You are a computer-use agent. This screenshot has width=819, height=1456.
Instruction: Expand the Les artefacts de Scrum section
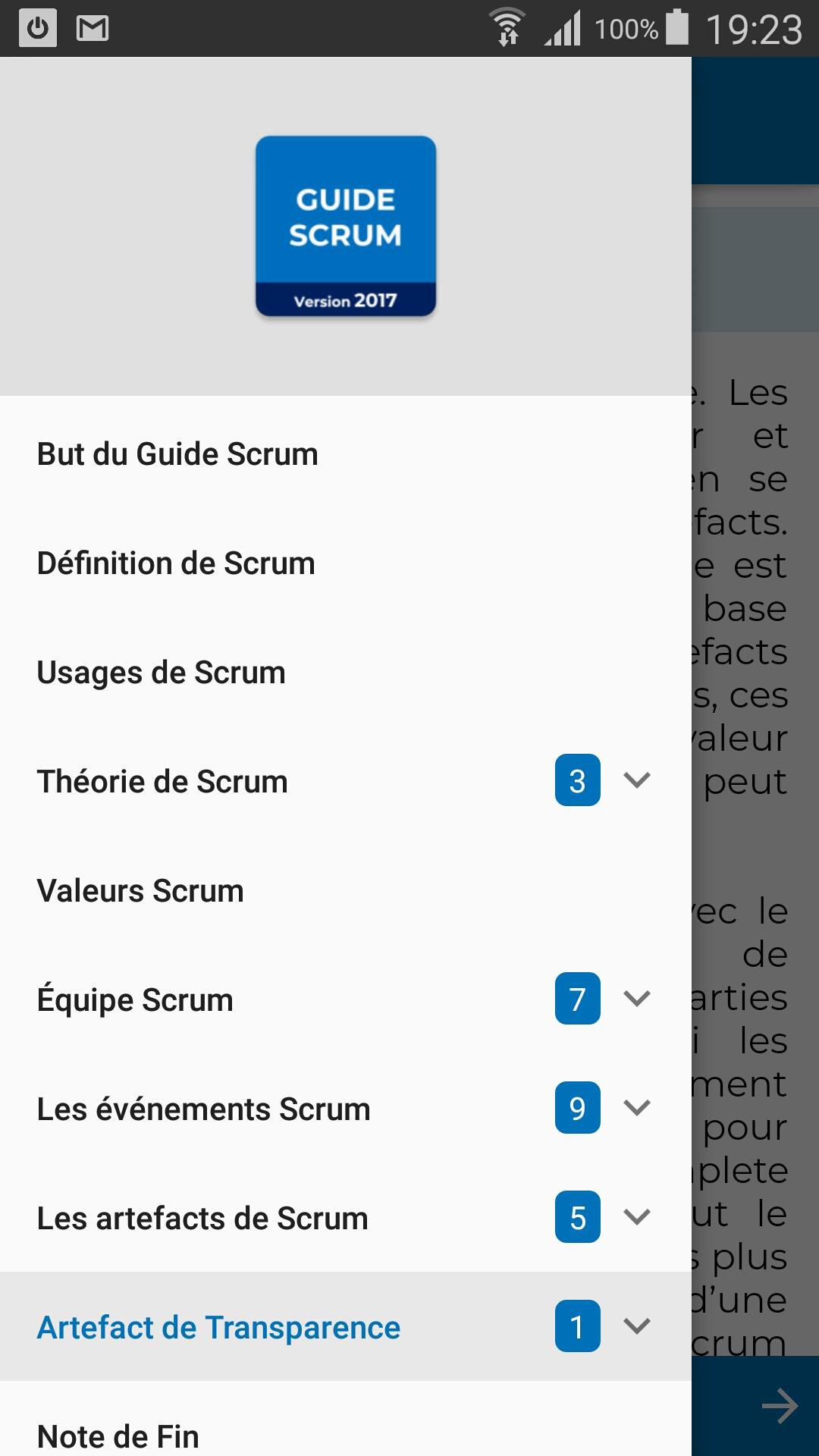pos(635,1218)
